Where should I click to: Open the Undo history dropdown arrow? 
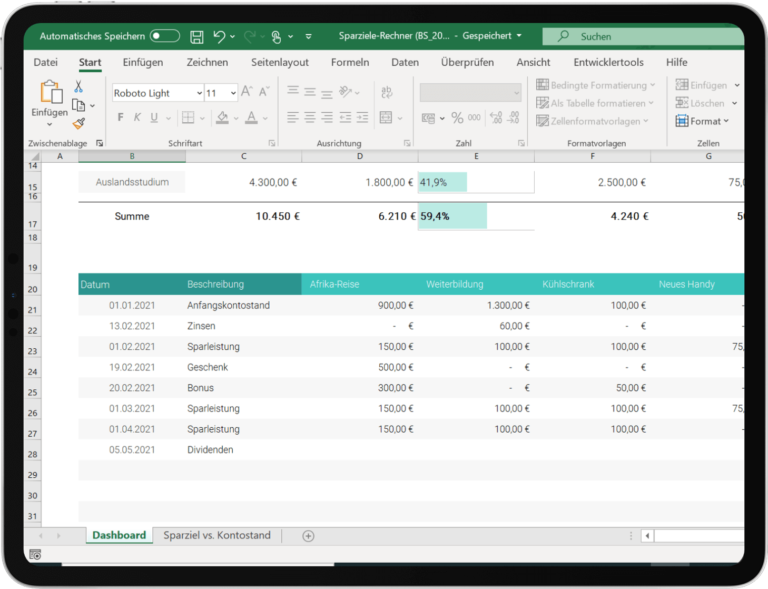point(232,36)
